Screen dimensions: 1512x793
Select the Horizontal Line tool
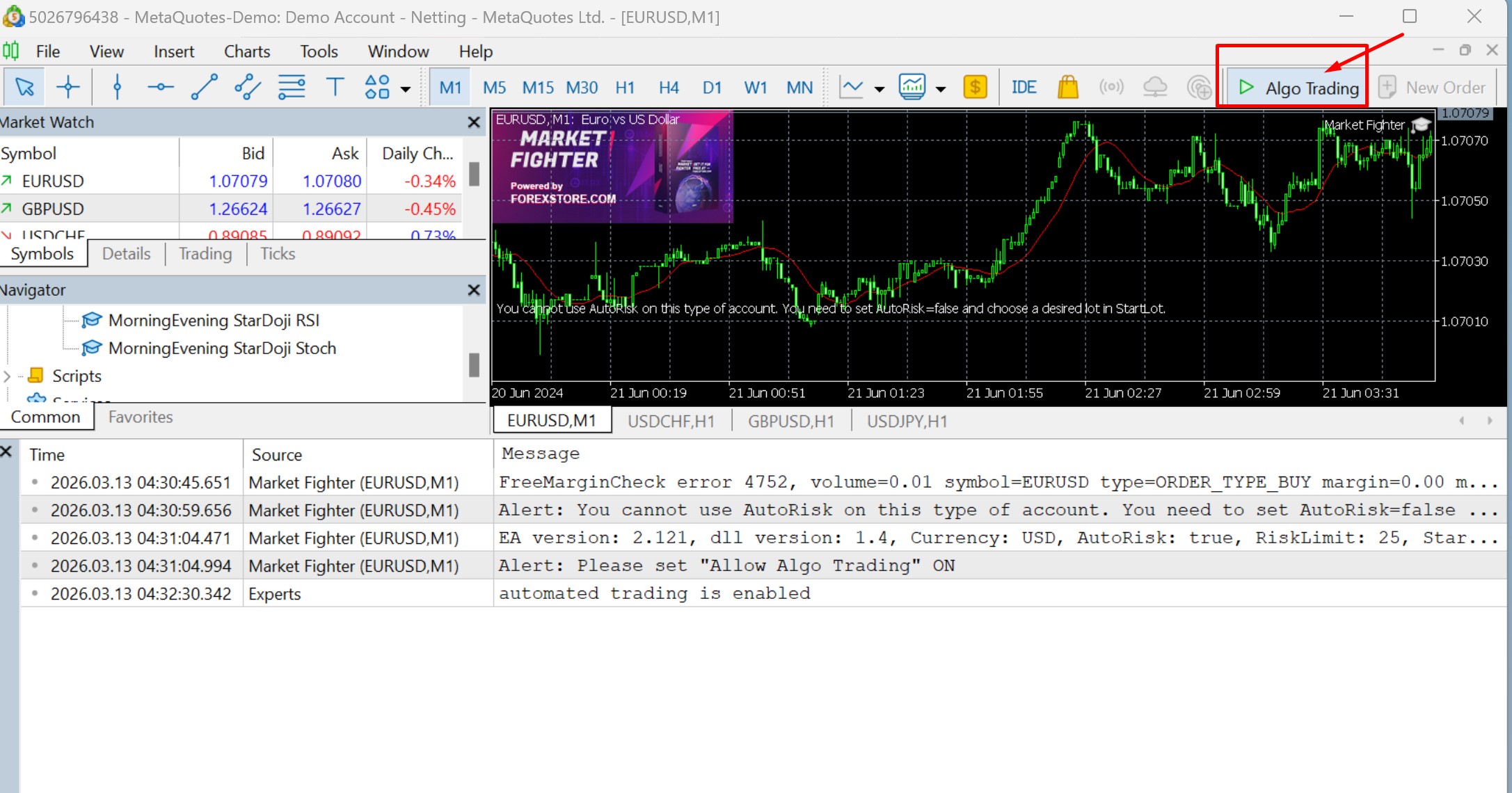point(159,86)
